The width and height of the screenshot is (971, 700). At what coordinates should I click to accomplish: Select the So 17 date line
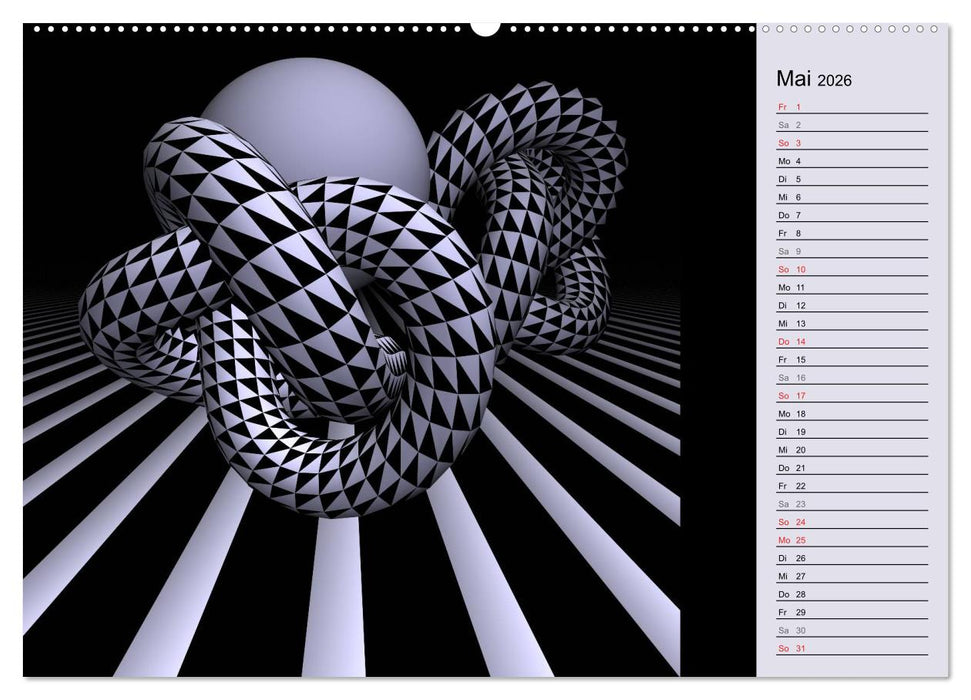(x=852, y=395)
